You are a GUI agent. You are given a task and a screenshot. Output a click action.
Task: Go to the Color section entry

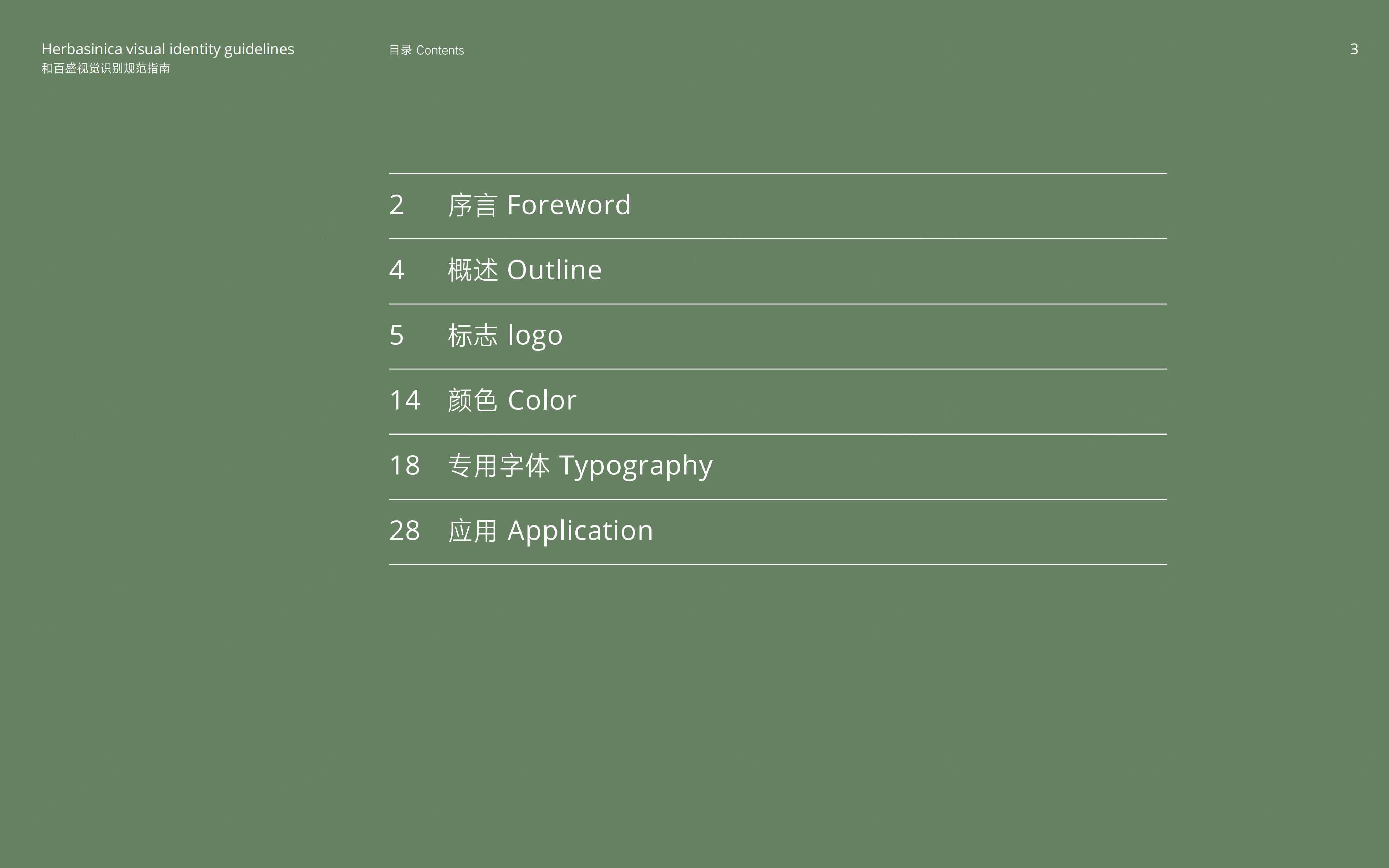click(x=778, y=401)
